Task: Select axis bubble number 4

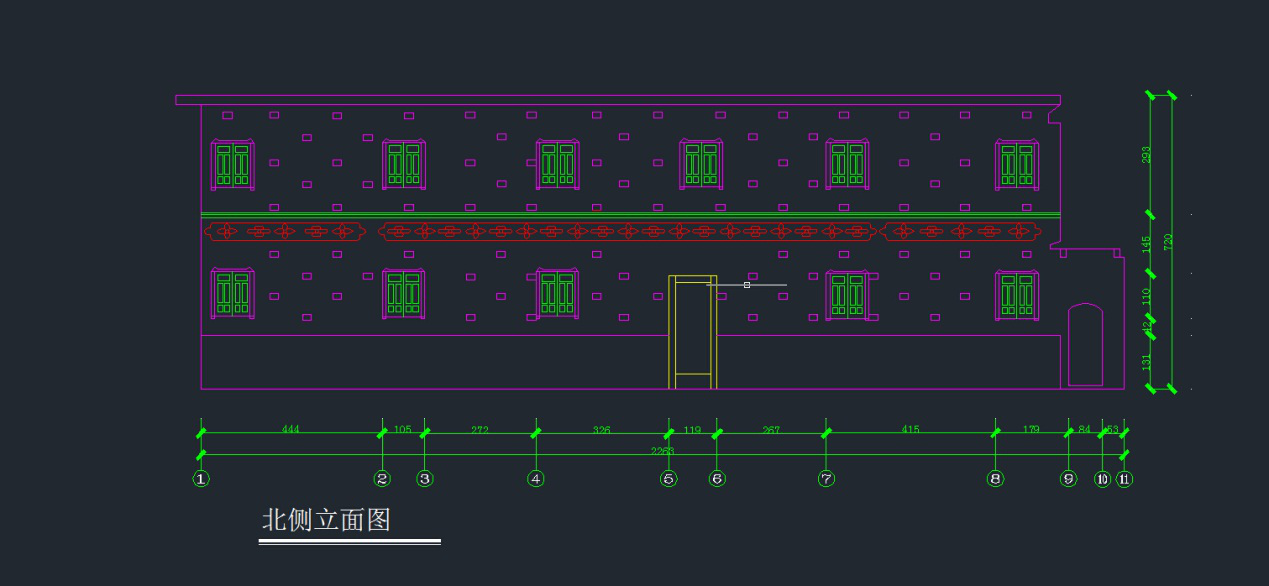Action: point(536,479)
